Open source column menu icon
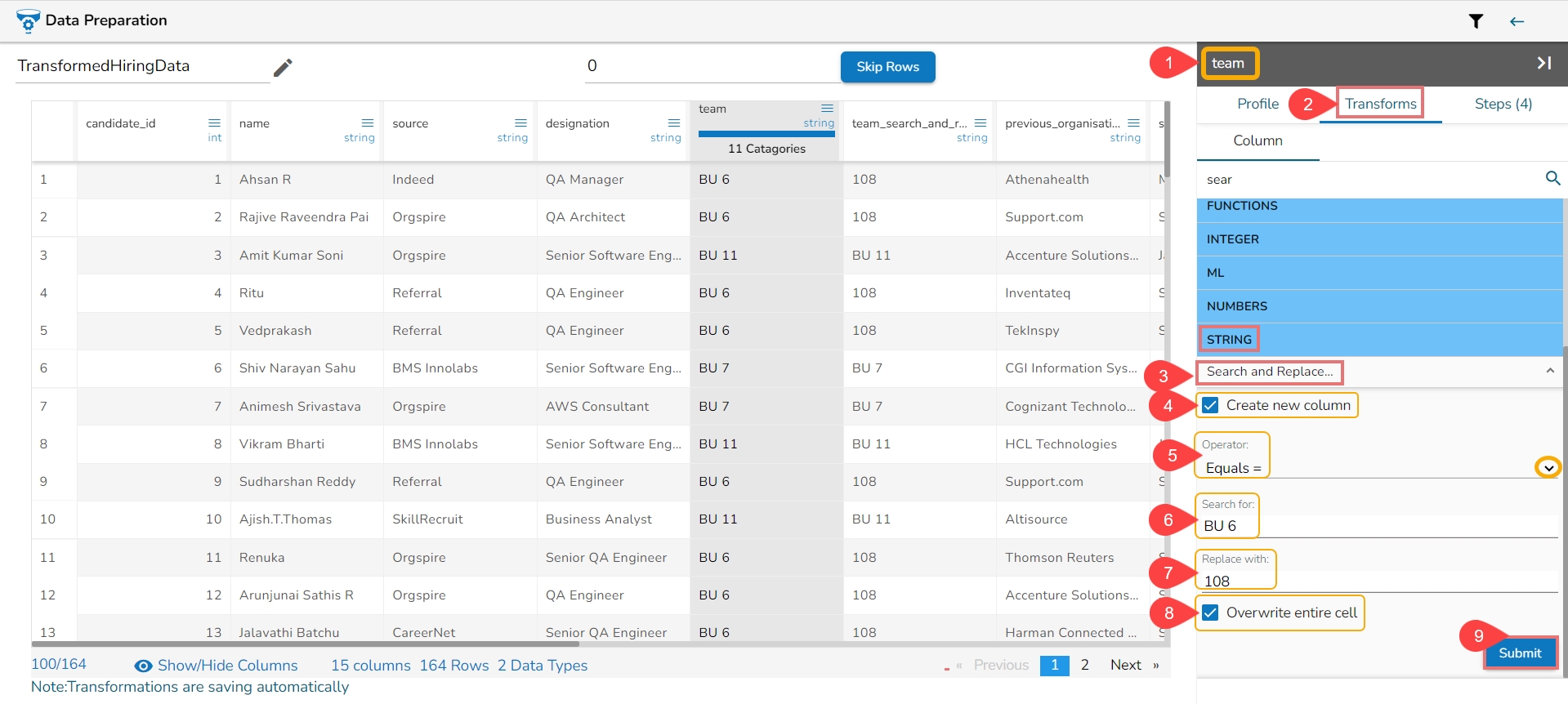 520,123
